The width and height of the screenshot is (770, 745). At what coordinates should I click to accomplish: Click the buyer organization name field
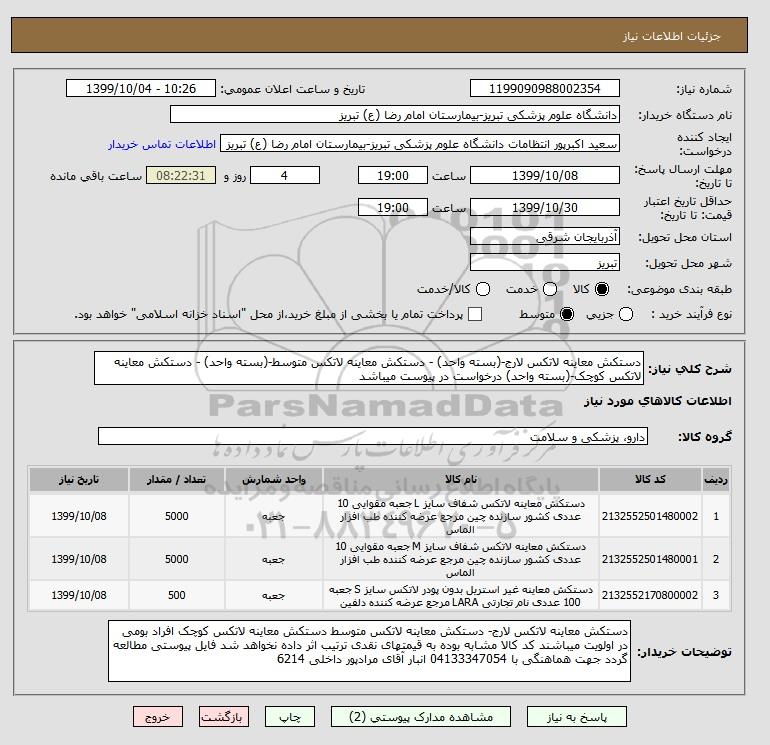click(395, 114)
